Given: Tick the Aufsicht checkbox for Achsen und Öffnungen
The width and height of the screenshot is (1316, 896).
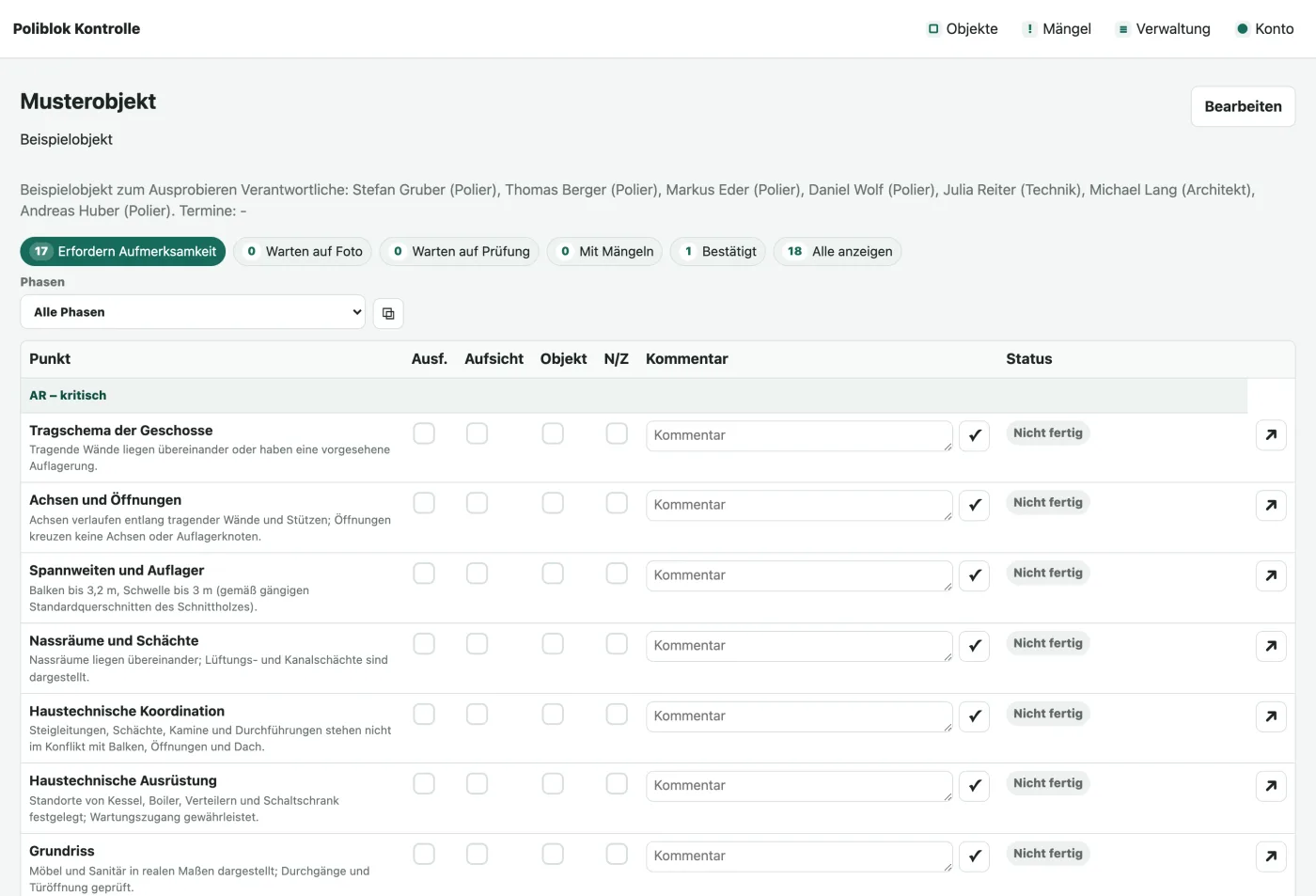Looking at the screenshot, I should point(478,503).
